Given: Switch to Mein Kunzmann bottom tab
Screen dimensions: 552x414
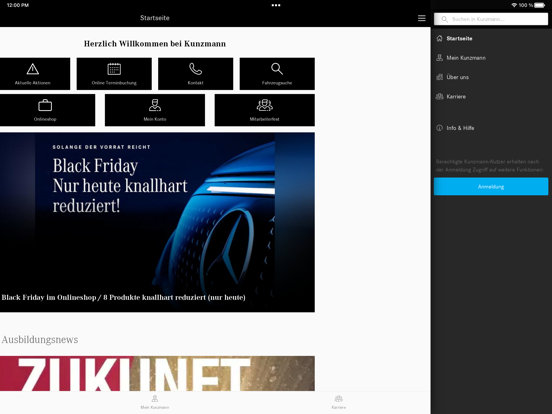Looking at the screenshot, I should tap(155, 402).
